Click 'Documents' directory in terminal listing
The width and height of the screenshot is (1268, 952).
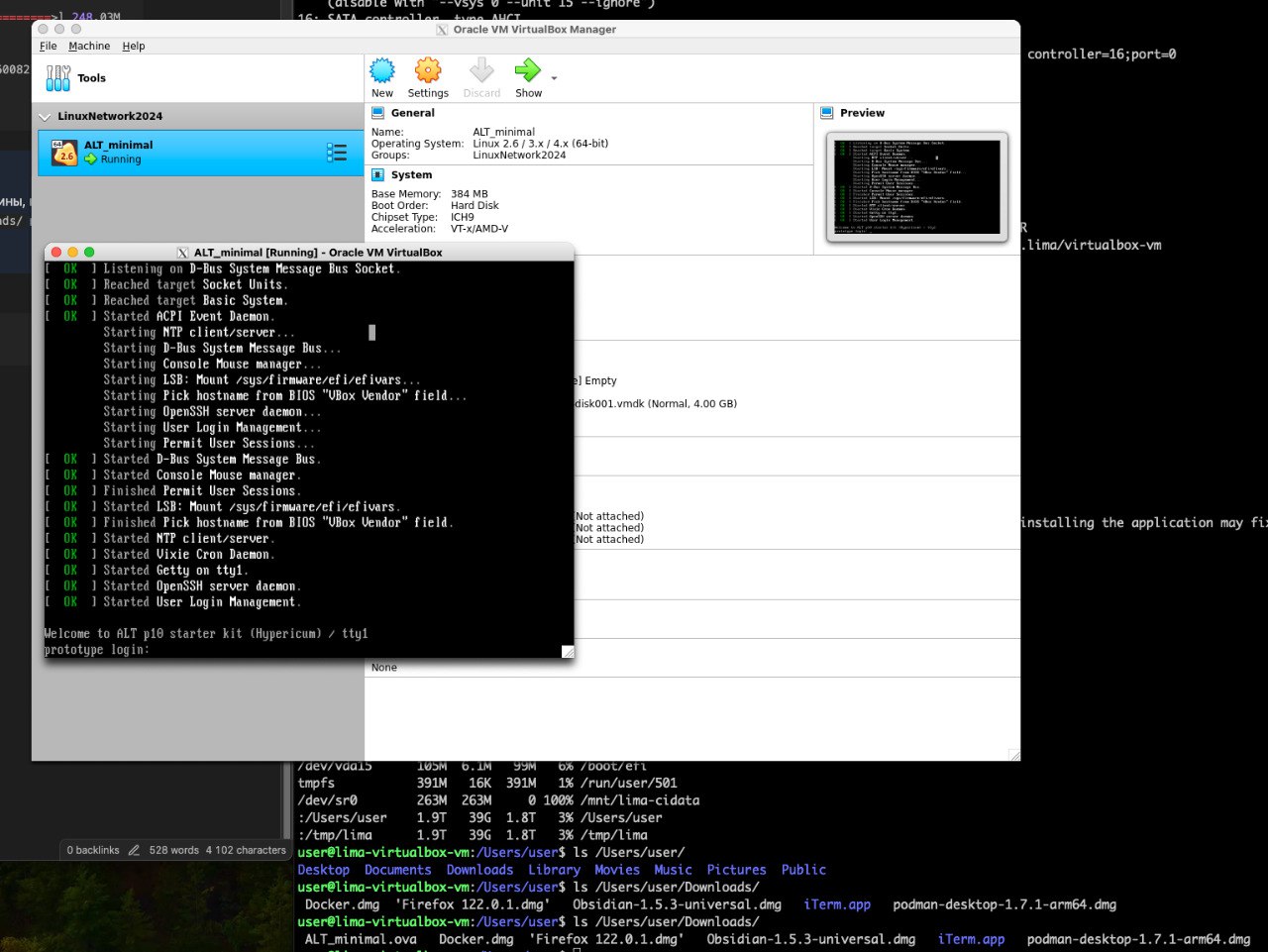398,870
